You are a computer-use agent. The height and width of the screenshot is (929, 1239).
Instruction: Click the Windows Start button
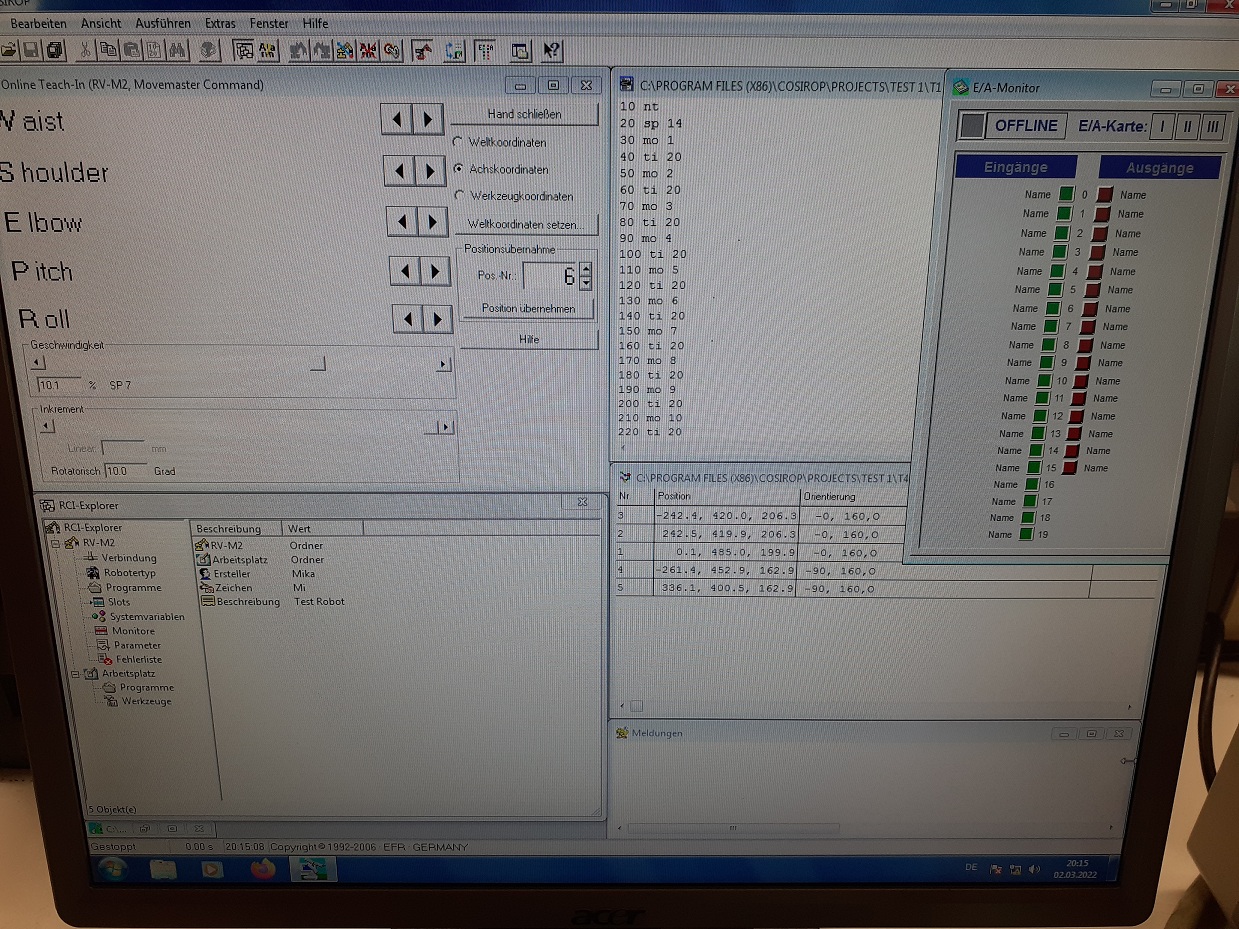111,868
